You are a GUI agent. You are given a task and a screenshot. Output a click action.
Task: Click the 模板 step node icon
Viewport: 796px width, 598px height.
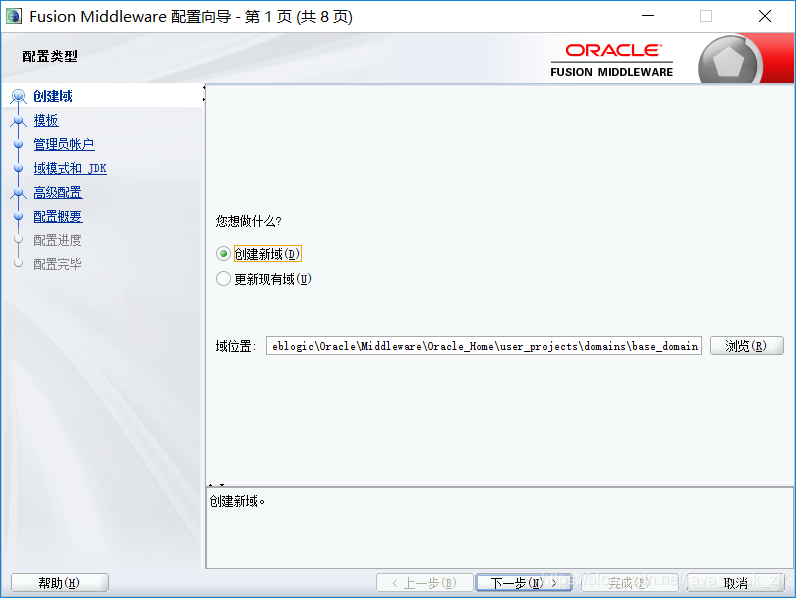point(19,121)
